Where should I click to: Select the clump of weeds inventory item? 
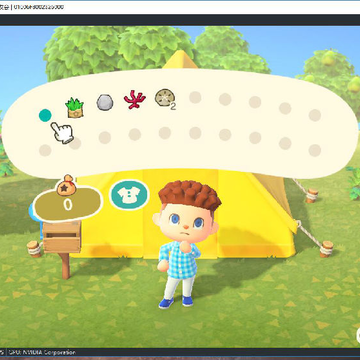(74, 107)
